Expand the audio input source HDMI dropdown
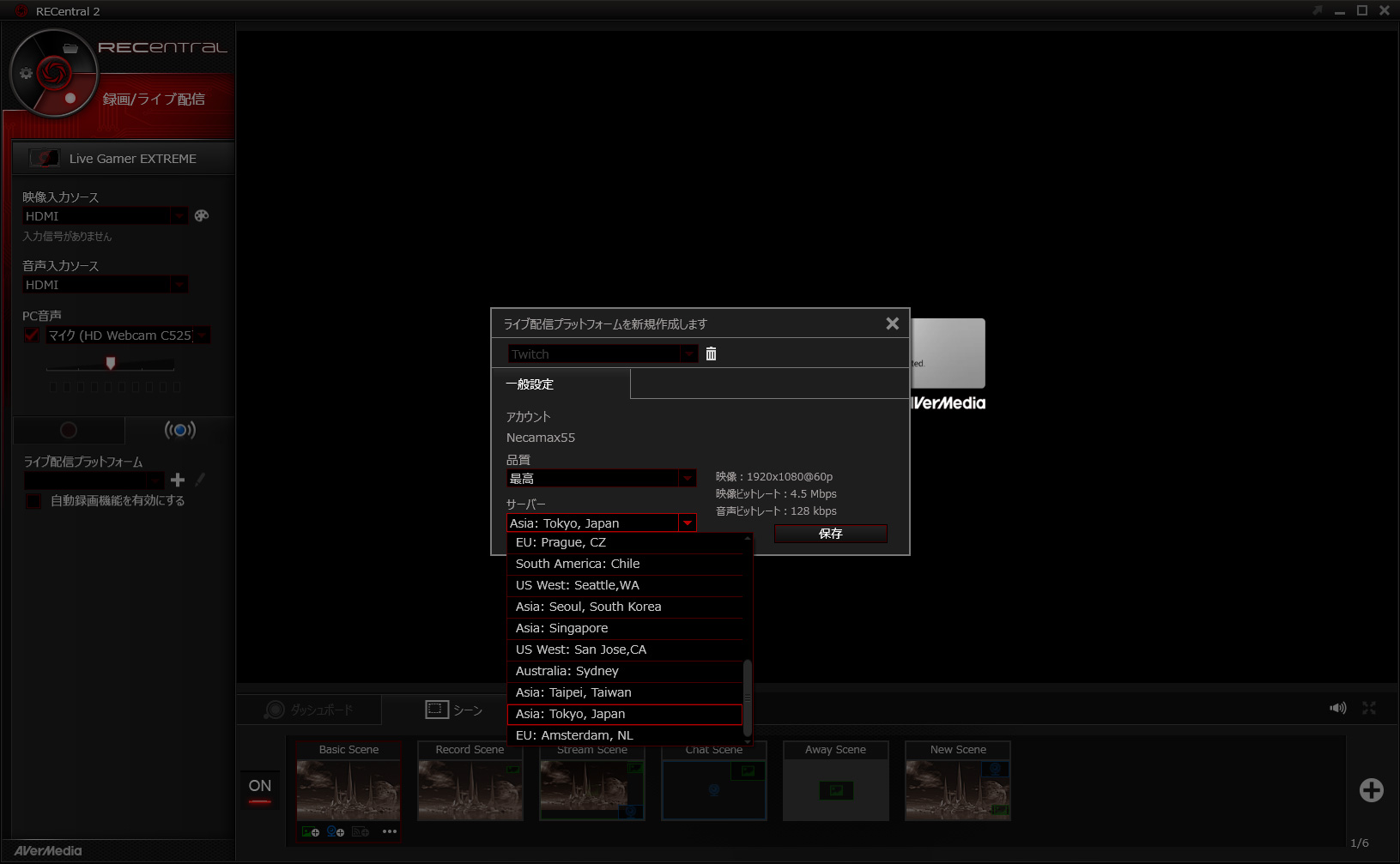Screen dimensions: 1400x864 click(x=179, y=285)
